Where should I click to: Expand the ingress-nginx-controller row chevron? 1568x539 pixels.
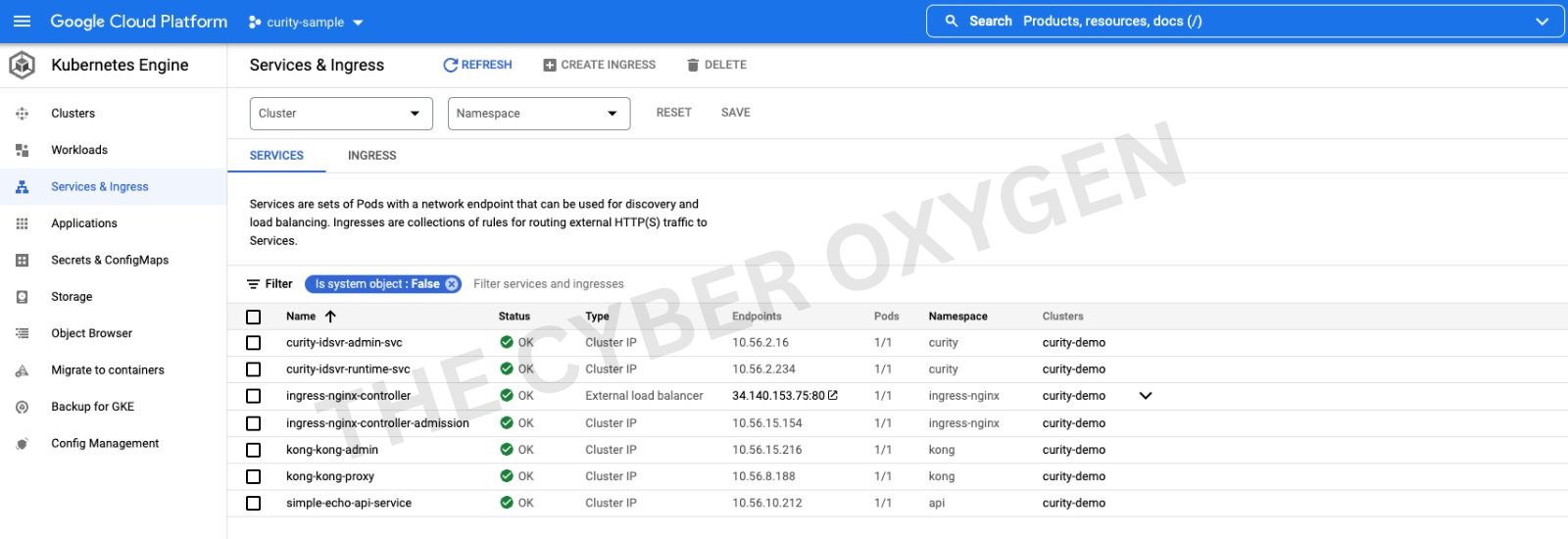(1146, 396)
